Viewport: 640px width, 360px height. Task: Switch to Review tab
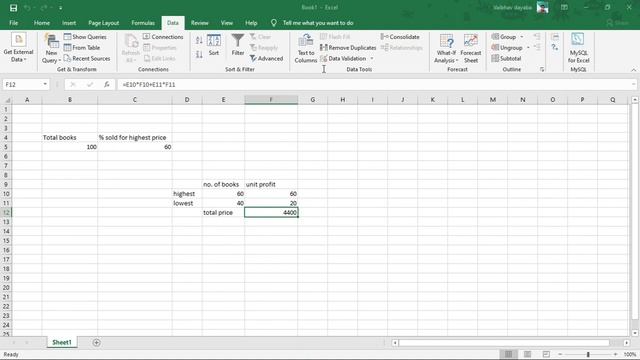(x=200, y=23)
